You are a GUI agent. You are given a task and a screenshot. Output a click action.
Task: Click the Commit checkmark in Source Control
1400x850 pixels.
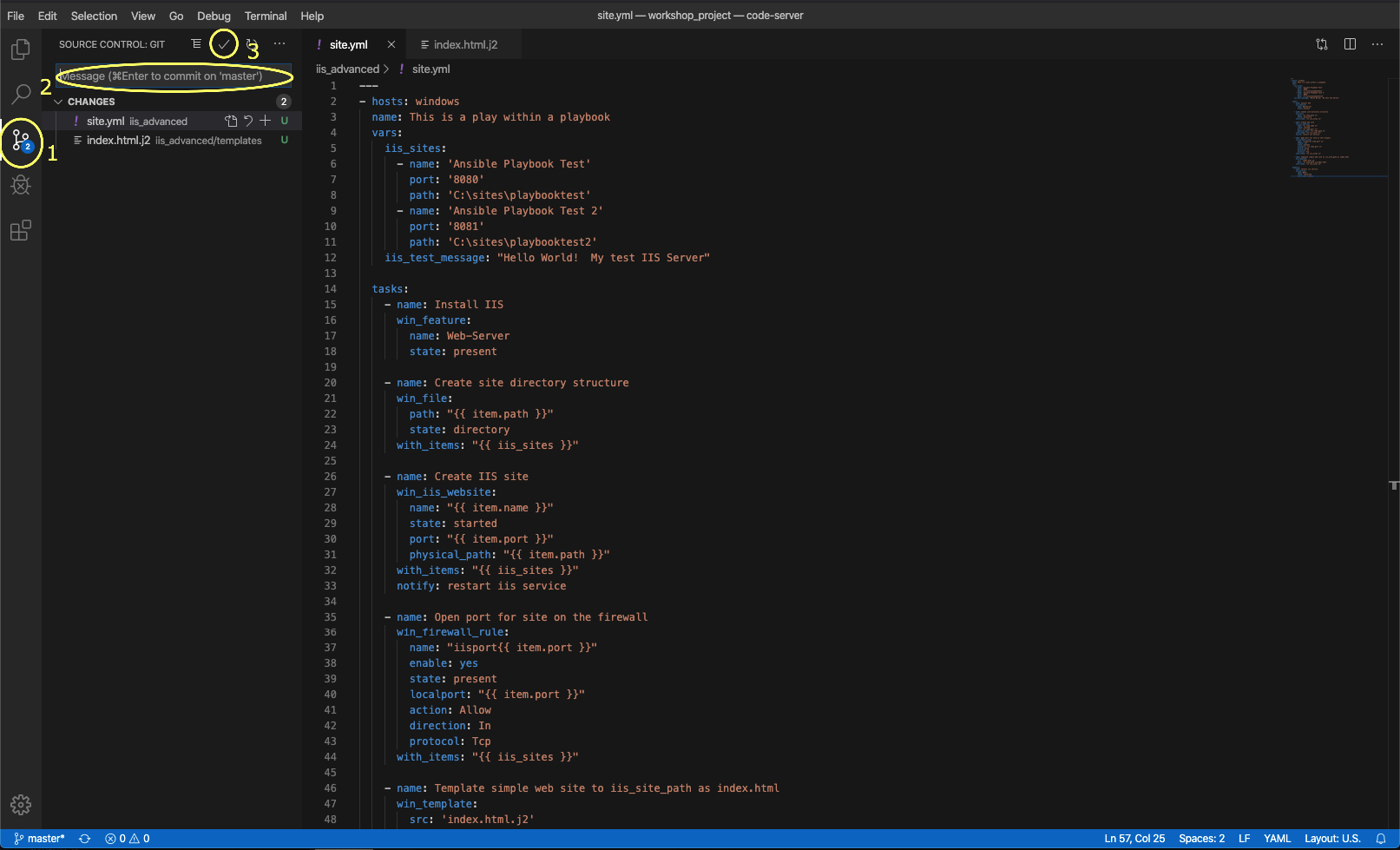[223, 43]
